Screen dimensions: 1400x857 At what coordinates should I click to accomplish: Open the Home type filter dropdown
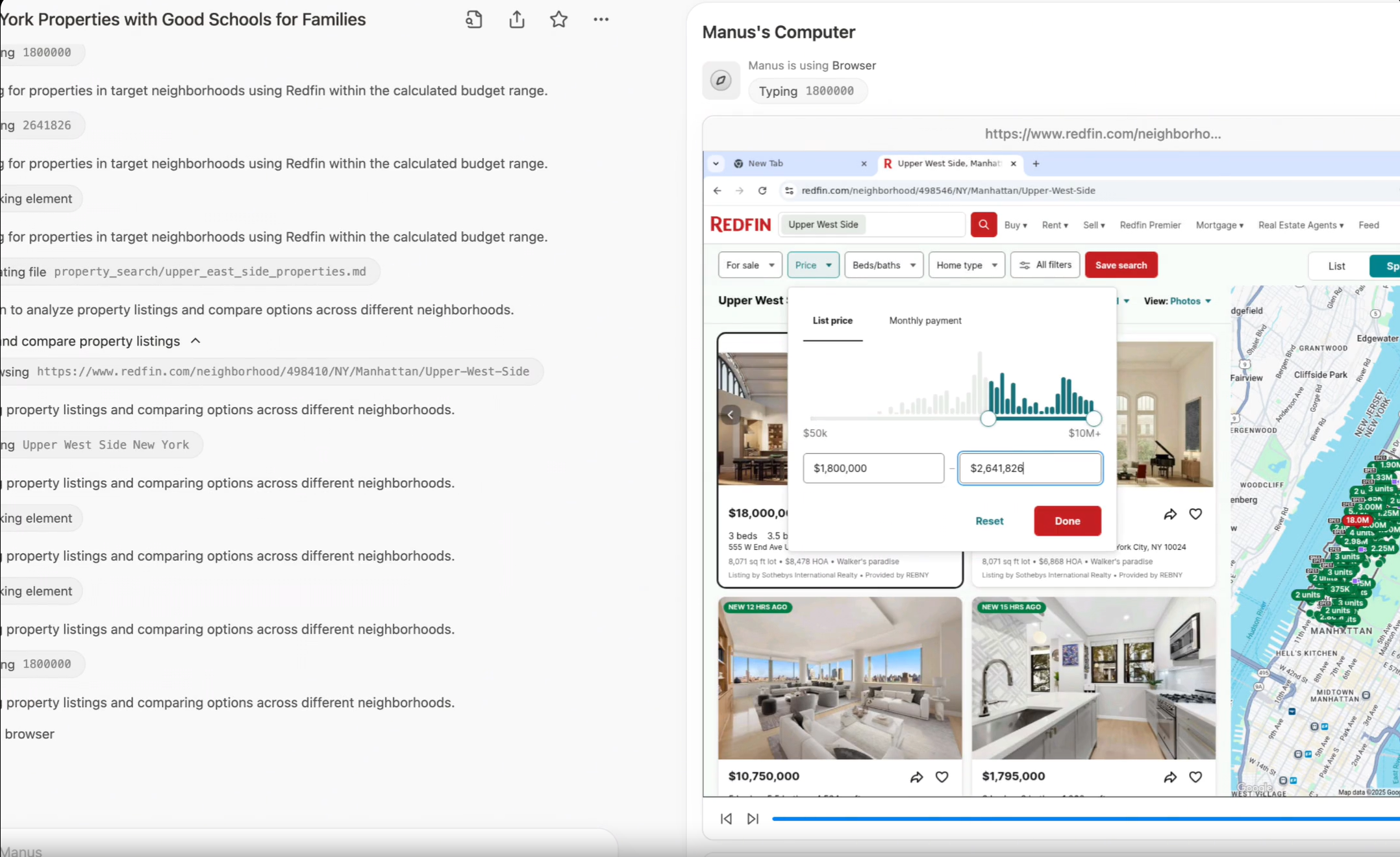pyautogui.click(x=967, y=265)
